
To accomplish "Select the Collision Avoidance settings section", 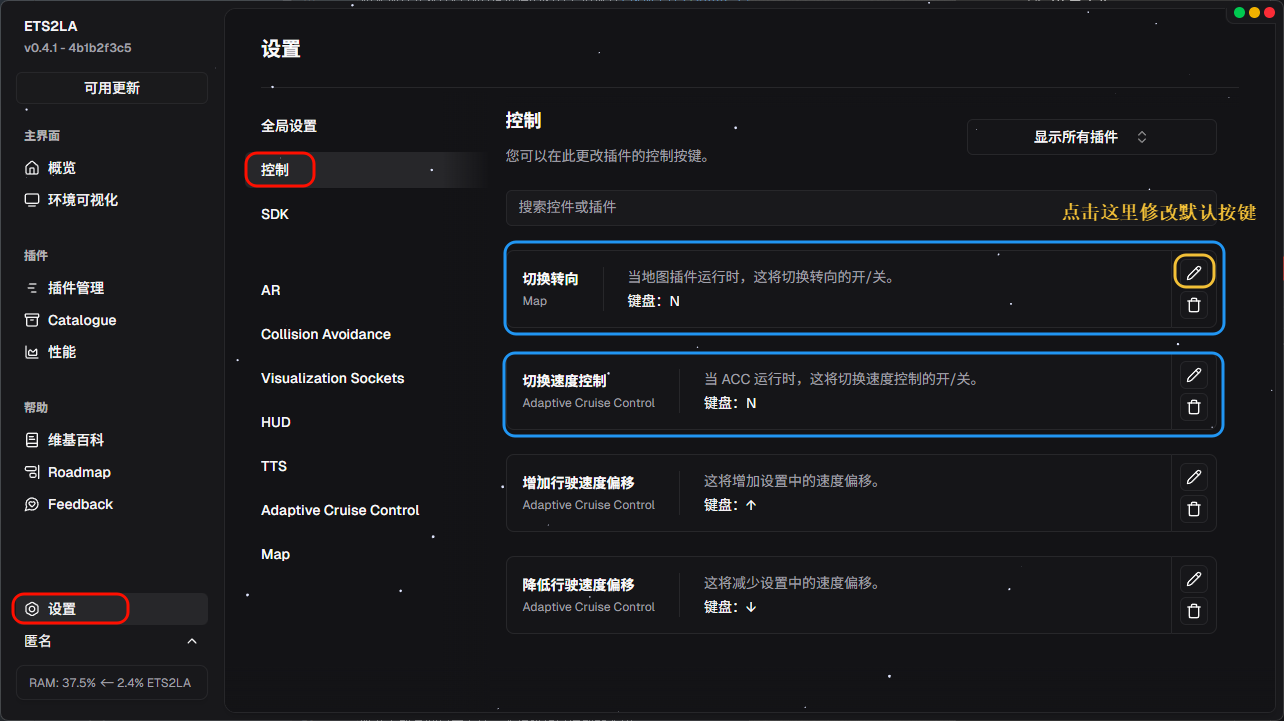I will 326,334.
